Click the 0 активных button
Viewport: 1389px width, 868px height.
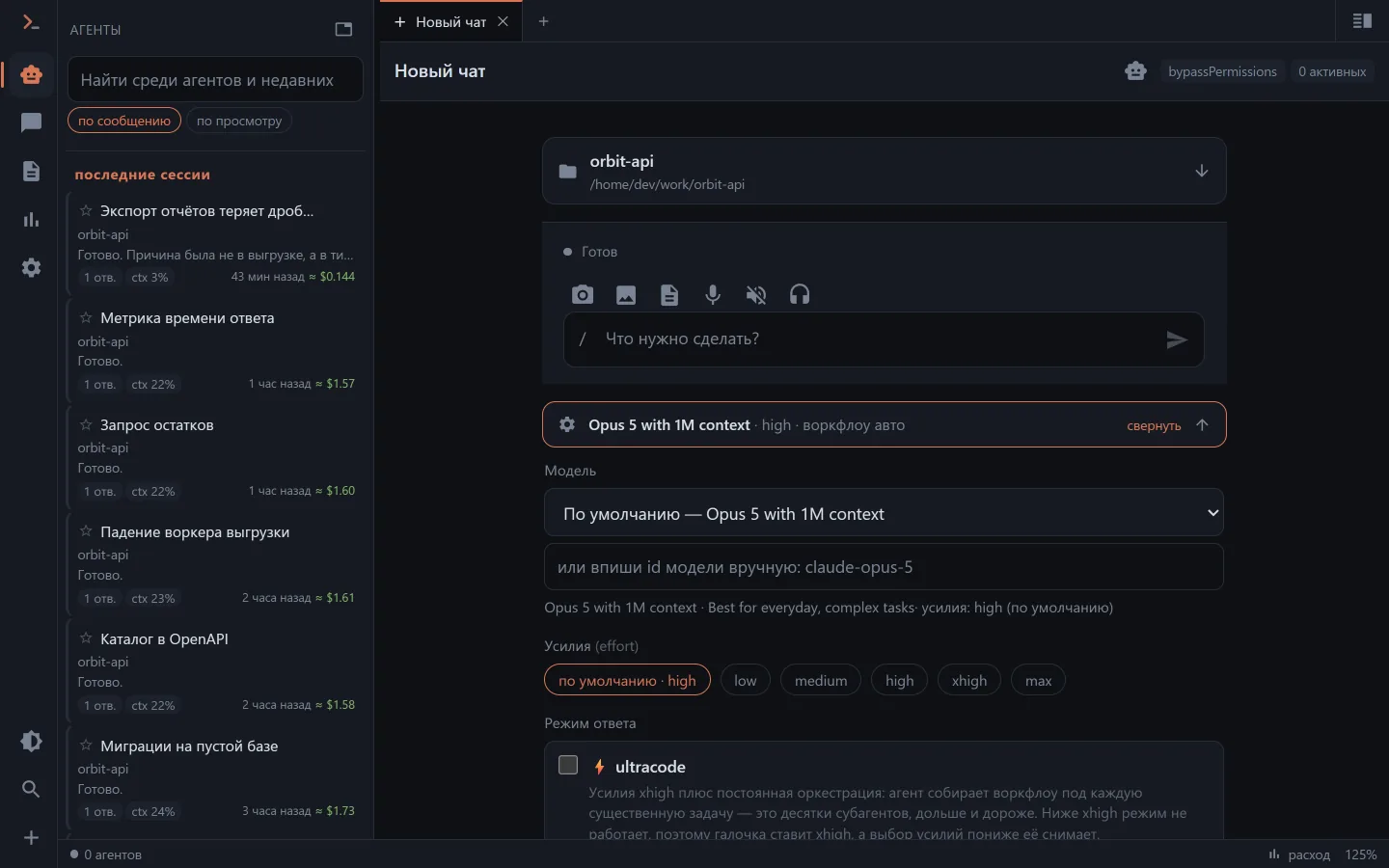(x=1332, y=71)
